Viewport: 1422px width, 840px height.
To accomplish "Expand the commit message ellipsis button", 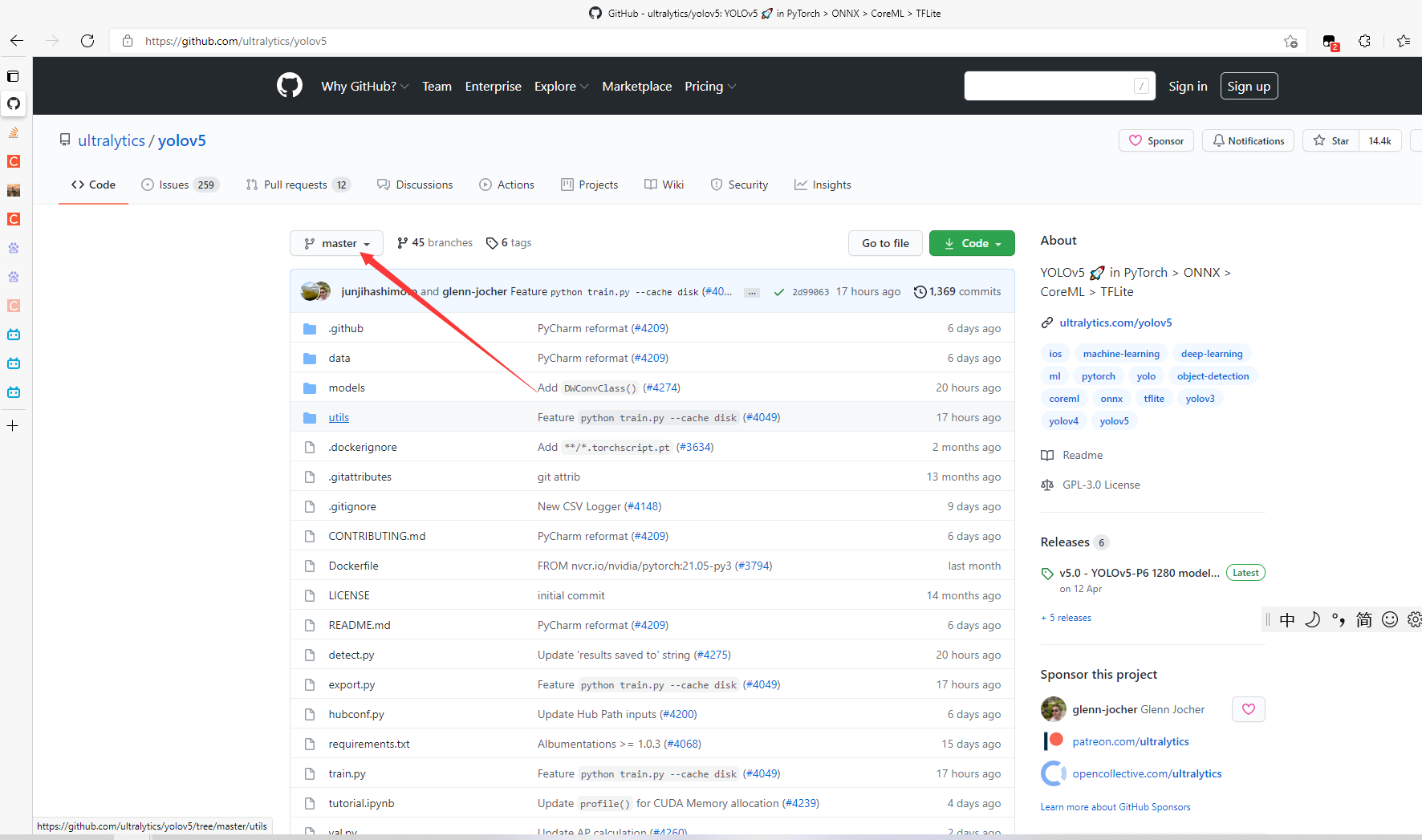I will pos(752,293).
